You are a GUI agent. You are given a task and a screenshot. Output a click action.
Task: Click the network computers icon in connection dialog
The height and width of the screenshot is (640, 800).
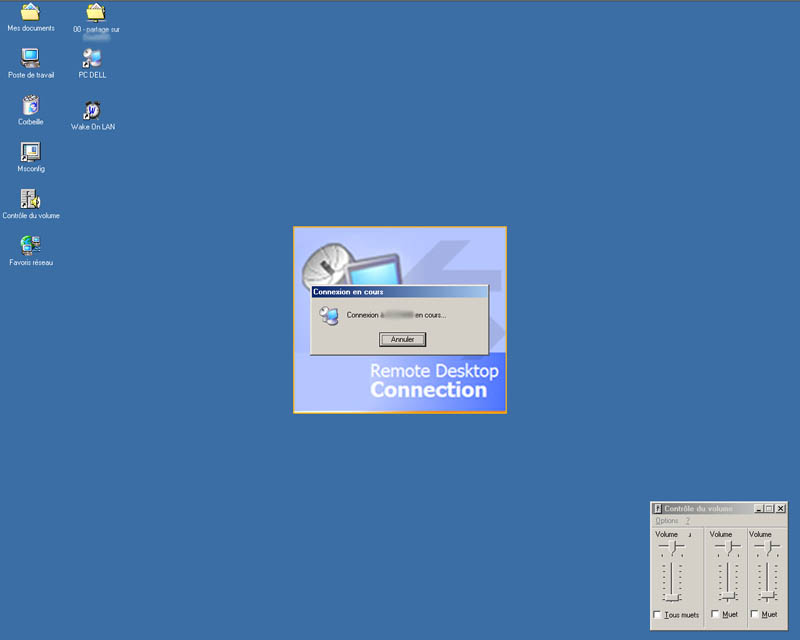coord(329,316)
